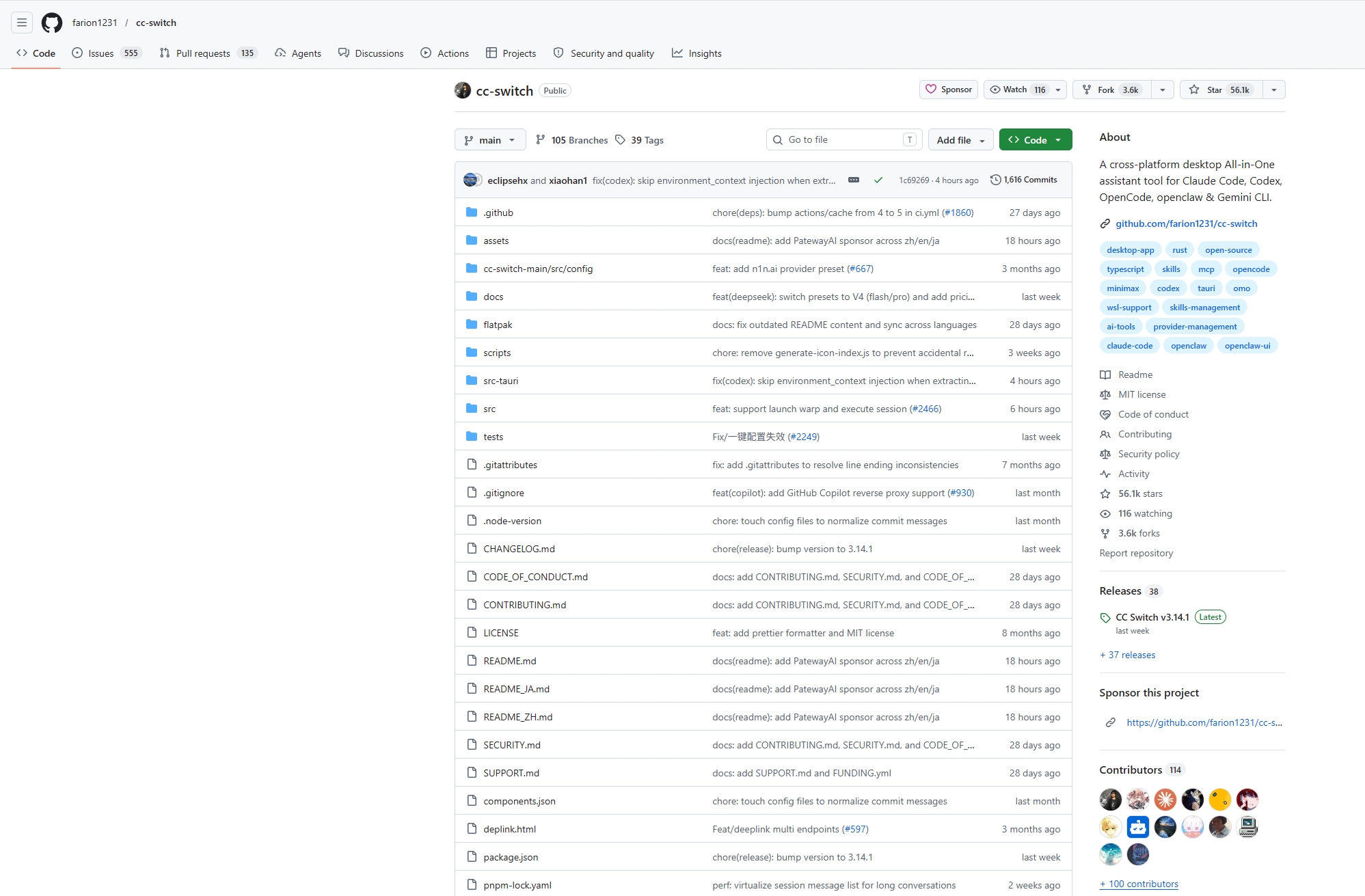
Task: Open the .github folder icon
Action: [x=472, y=213]
